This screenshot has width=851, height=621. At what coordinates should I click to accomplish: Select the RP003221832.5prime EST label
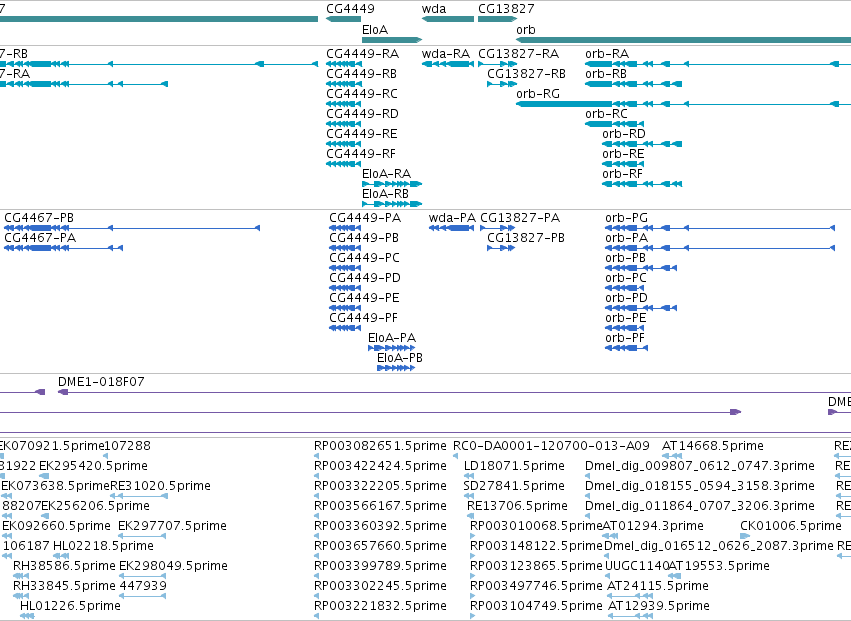point(380,606)
